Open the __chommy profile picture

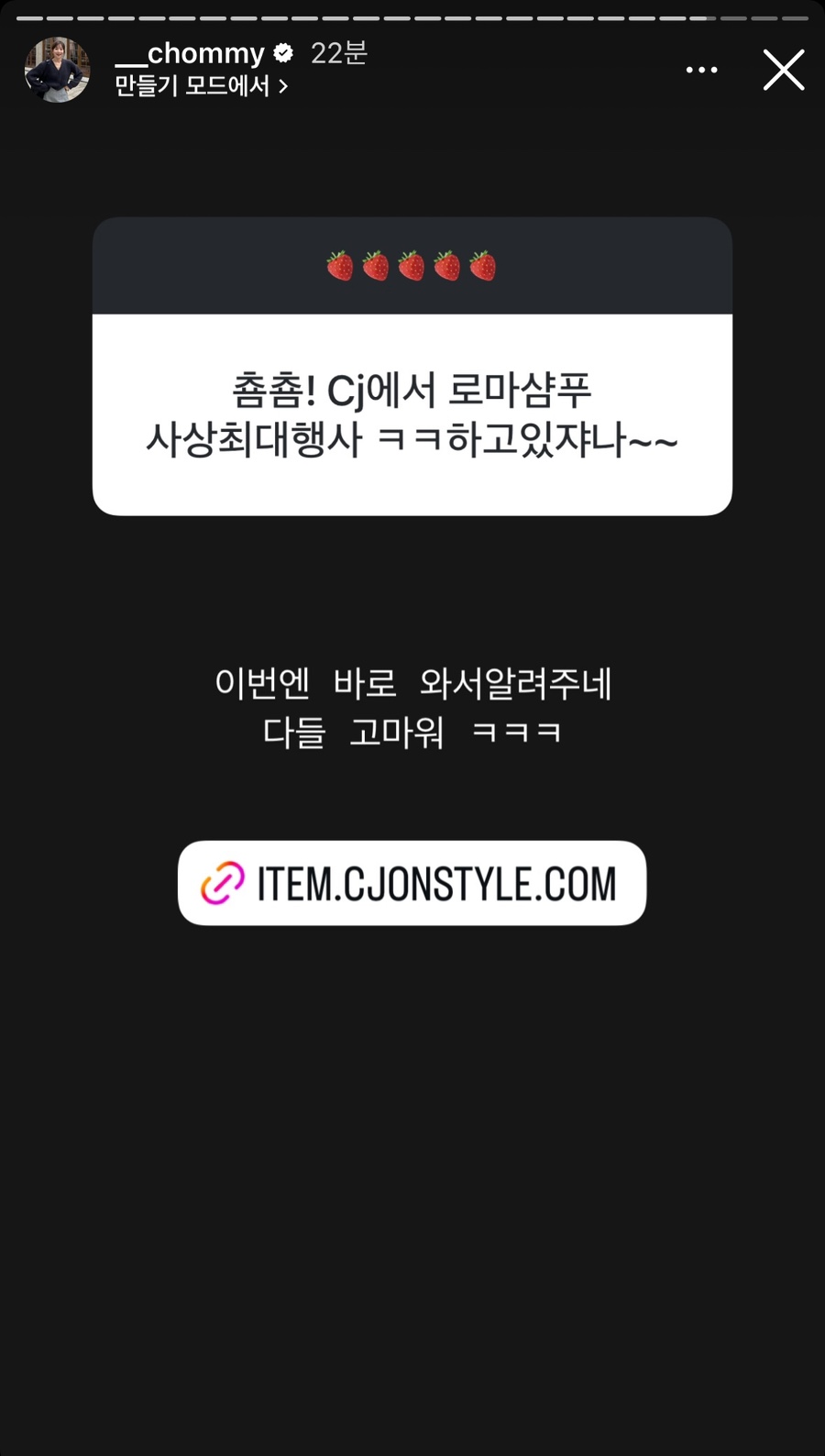57,70
